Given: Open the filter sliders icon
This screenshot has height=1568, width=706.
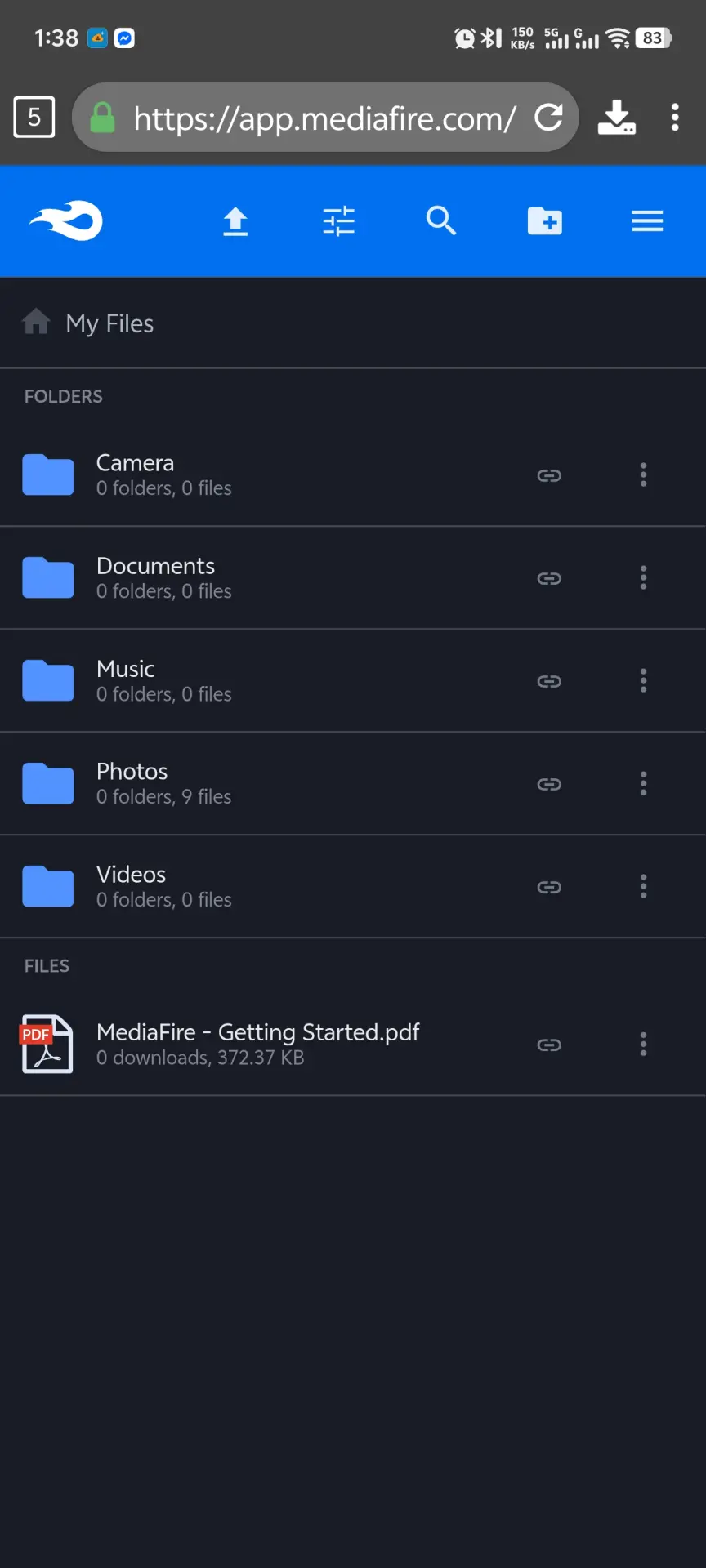Looking at the screenshot, I should click(338, 221).
